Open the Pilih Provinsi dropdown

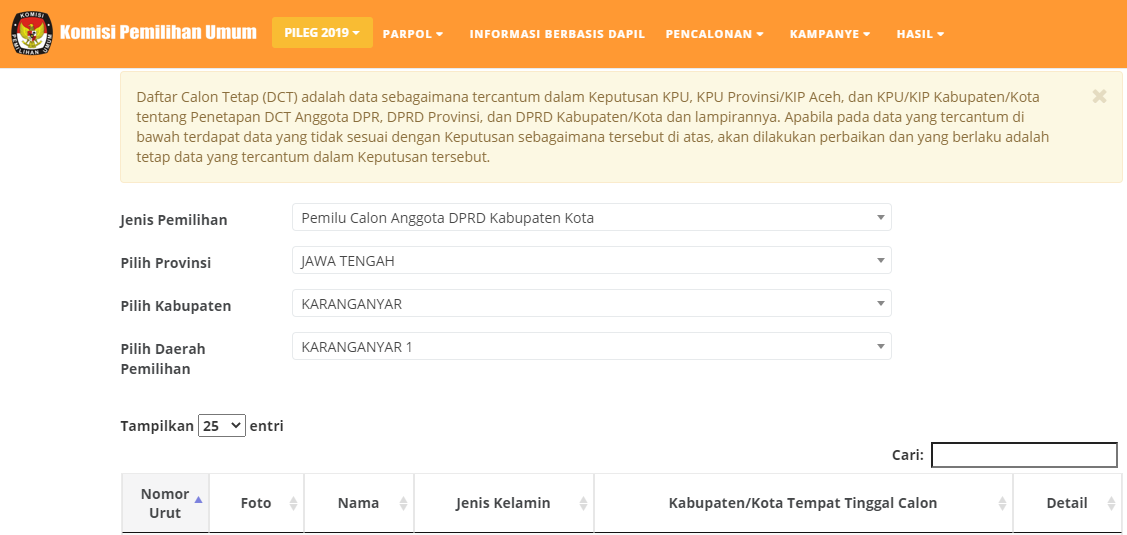point(591,261)
